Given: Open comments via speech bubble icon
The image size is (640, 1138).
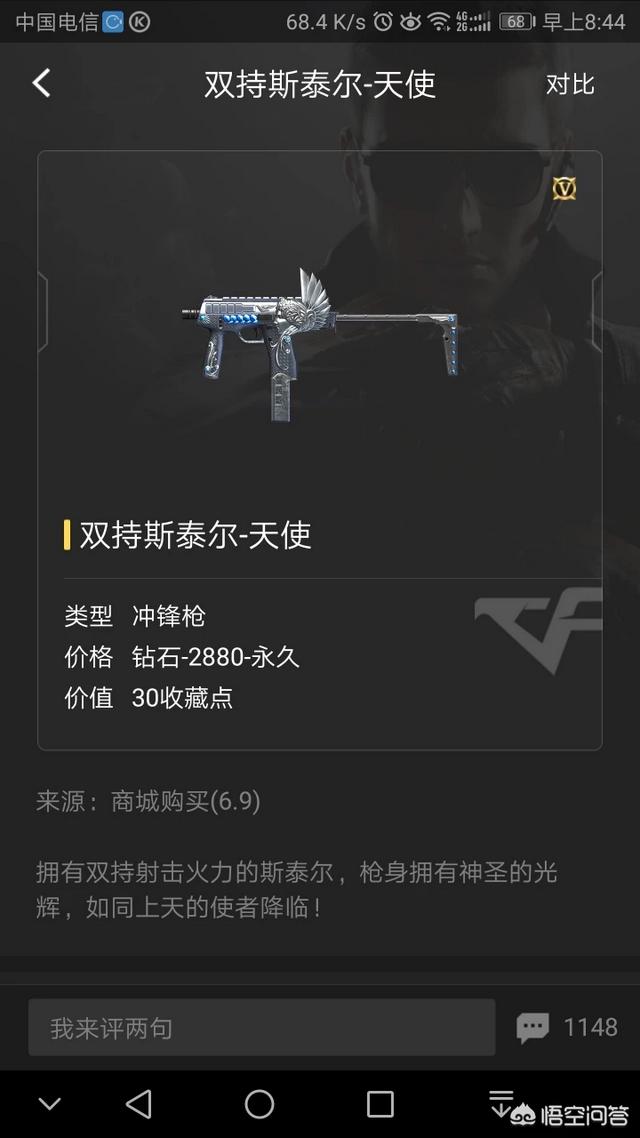Looking at the screenshot, I should [533, 1028].
